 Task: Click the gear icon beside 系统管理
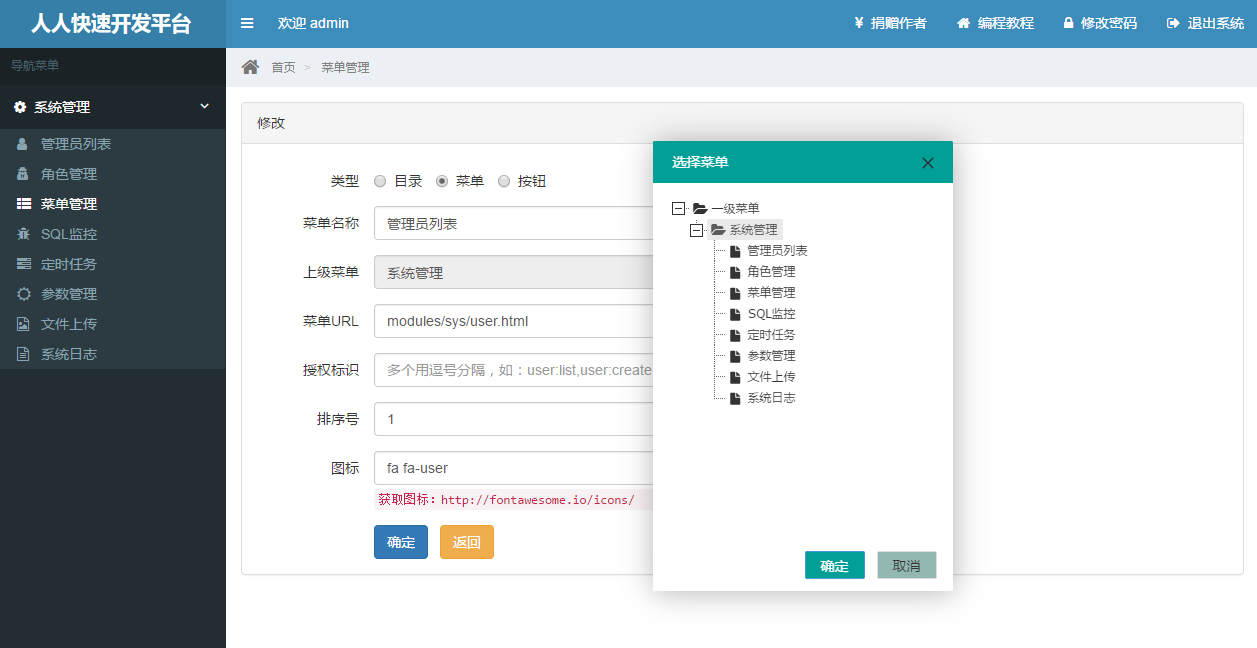click(20, 107)
